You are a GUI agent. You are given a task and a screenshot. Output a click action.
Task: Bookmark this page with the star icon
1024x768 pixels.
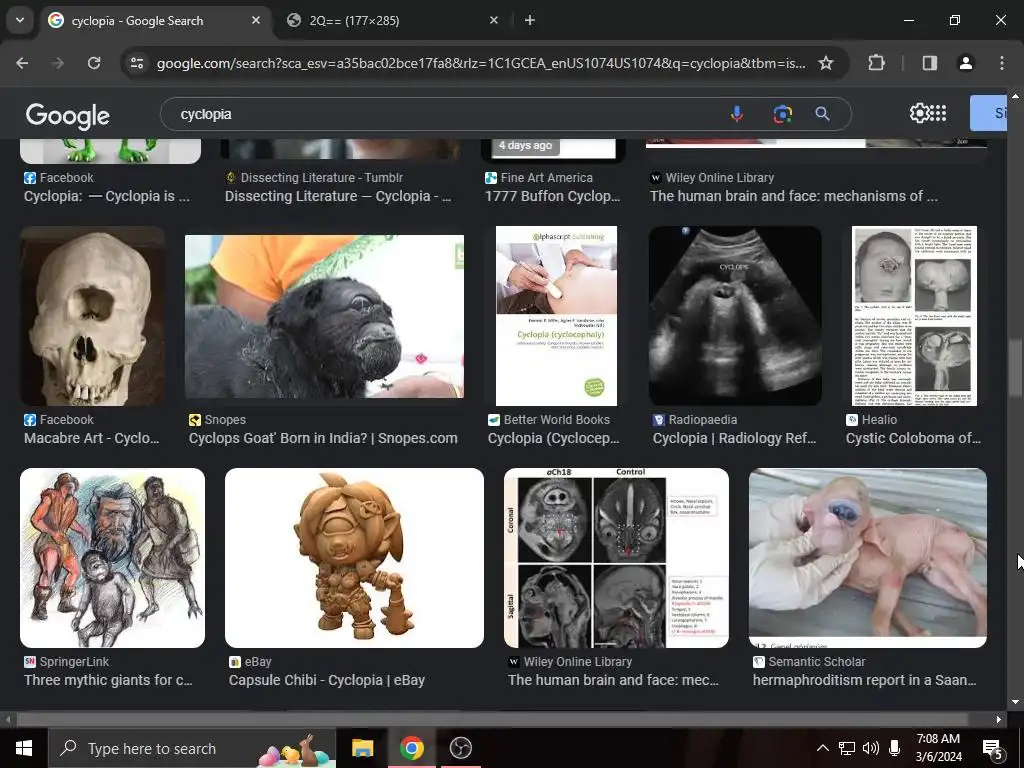click(825, 63)
